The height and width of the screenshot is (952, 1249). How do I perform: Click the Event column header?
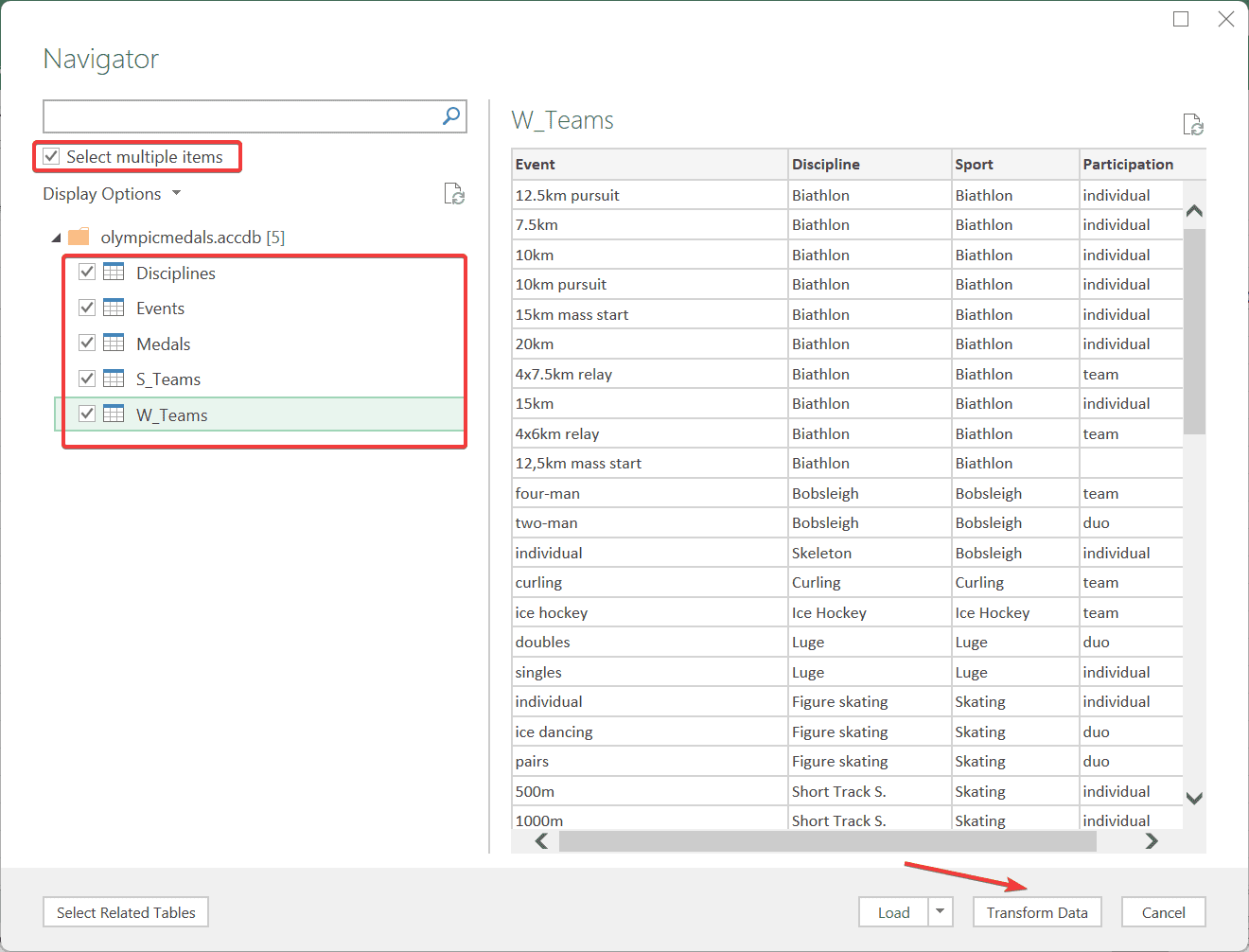tap(649, 164)
